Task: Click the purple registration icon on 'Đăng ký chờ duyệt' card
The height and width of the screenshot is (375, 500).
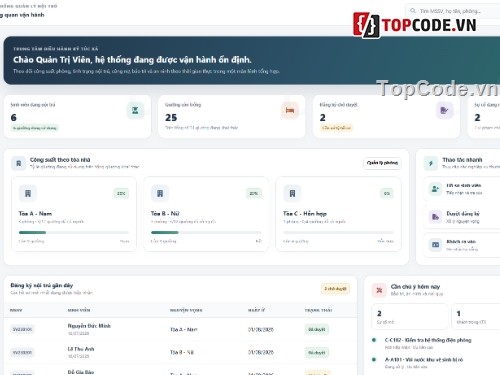Action: click(x=444, y=110)
